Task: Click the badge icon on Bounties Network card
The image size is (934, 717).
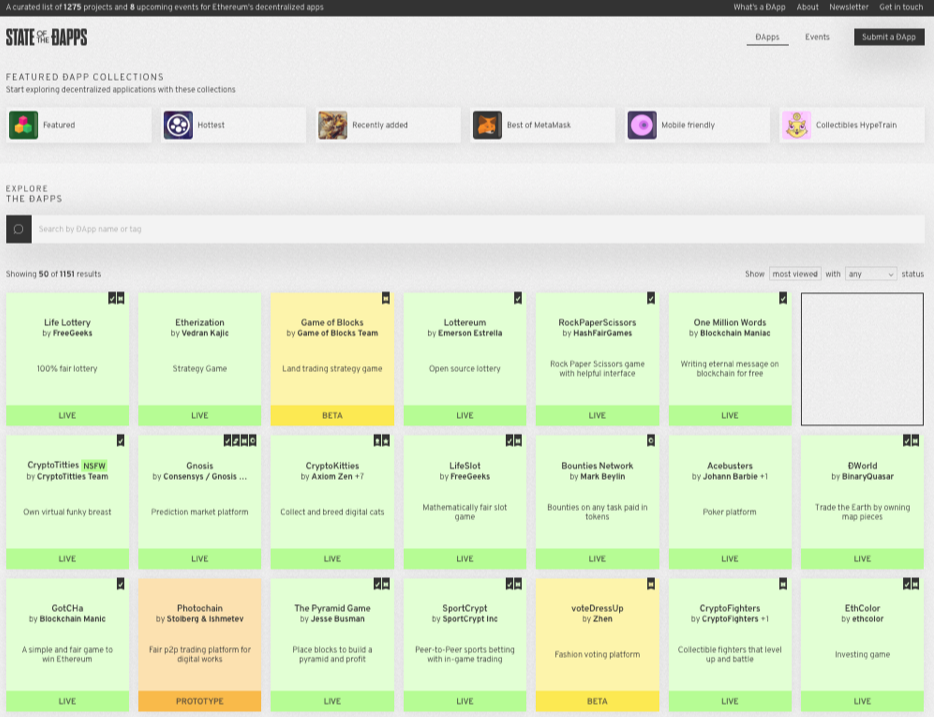Action: click(x=651, y=441)
